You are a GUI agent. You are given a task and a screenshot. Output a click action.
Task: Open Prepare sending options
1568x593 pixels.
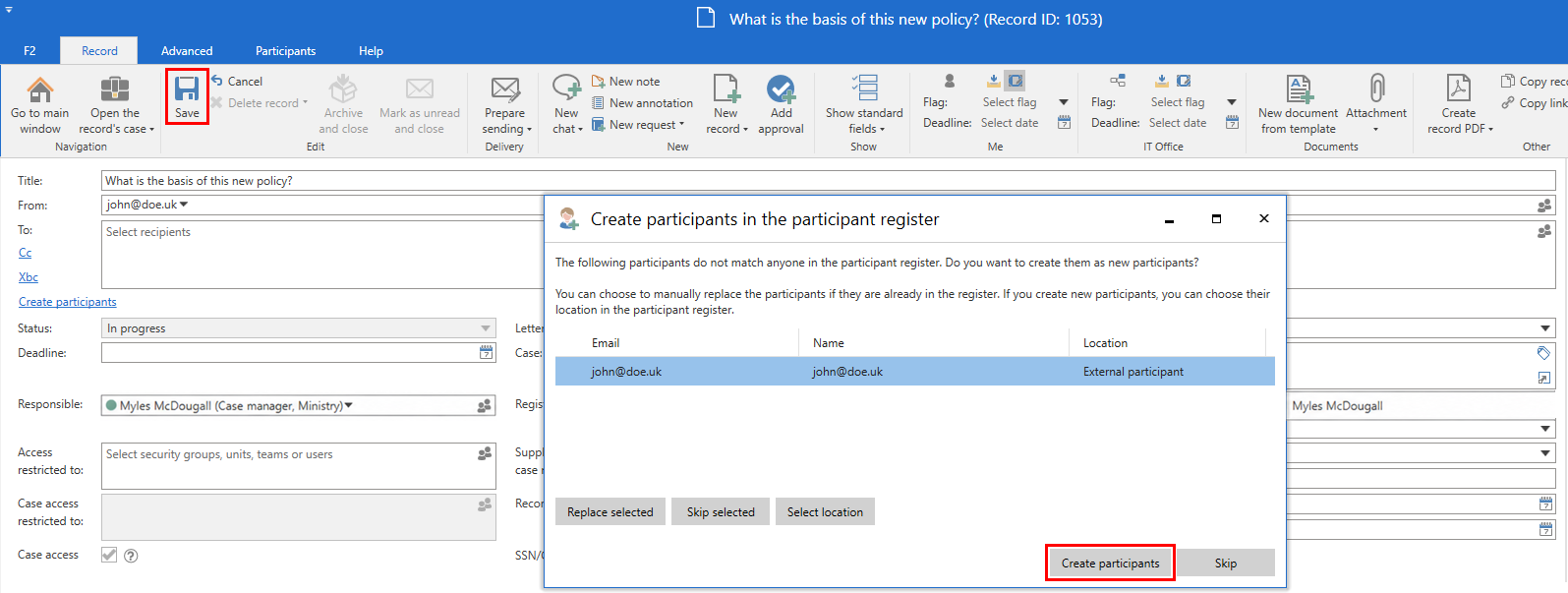[507, 105]
